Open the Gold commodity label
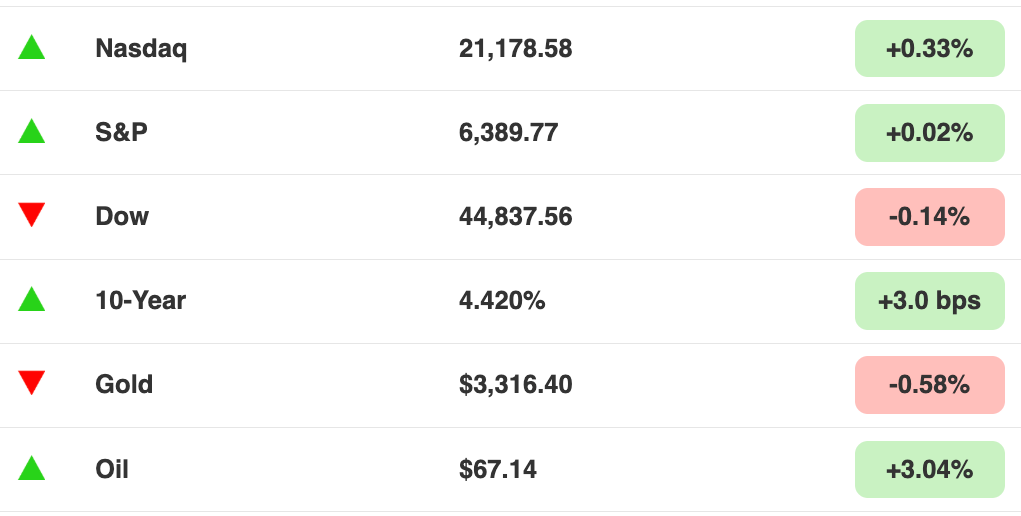 coord(124,384)
